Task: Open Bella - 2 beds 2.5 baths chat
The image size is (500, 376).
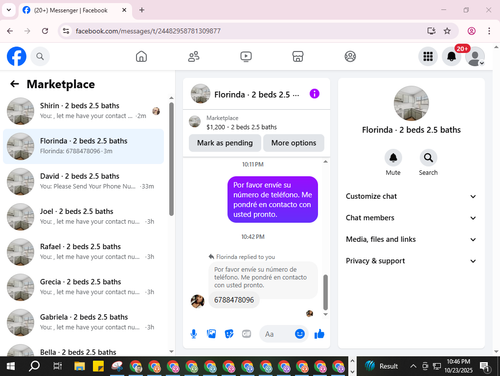Action: 83,349
